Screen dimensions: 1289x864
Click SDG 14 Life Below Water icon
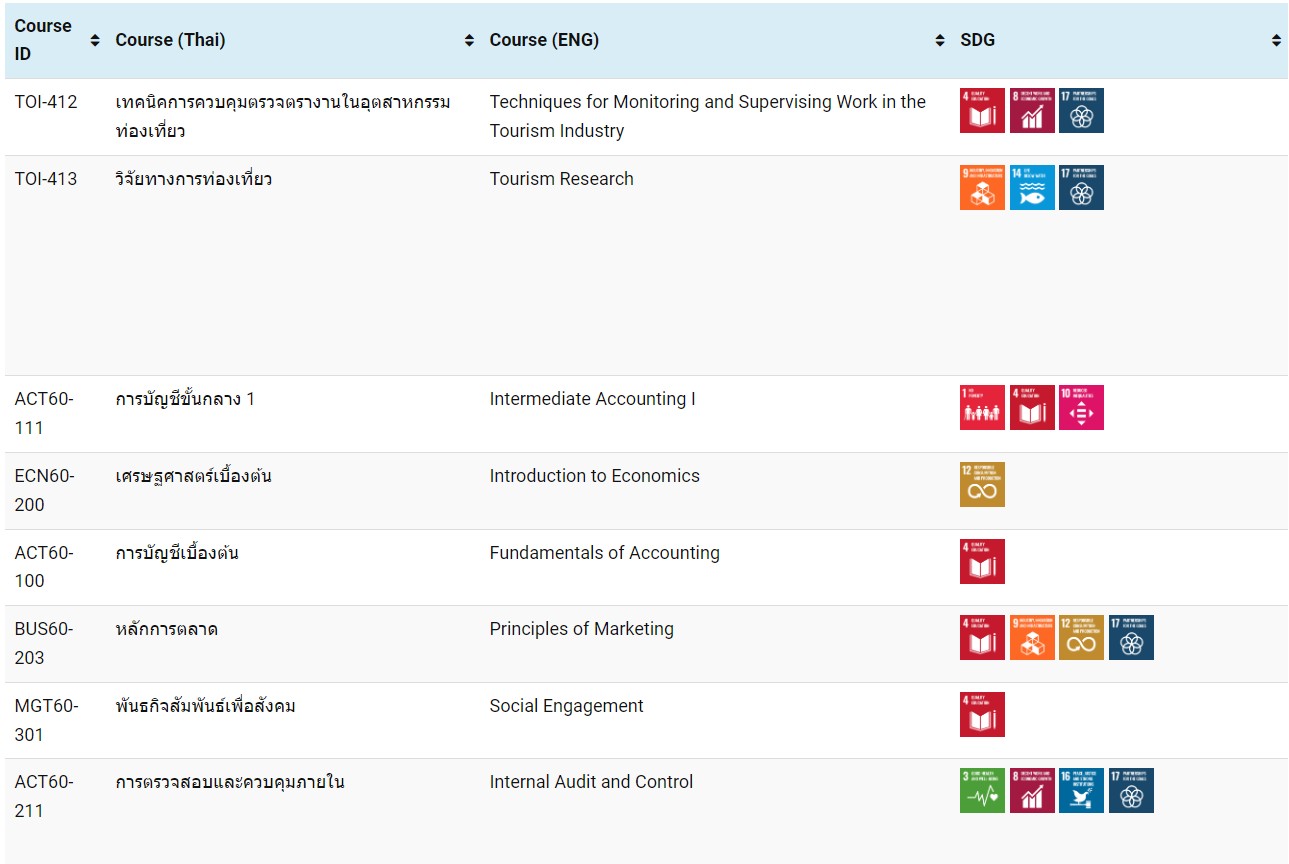click(x=1032, y=188)
